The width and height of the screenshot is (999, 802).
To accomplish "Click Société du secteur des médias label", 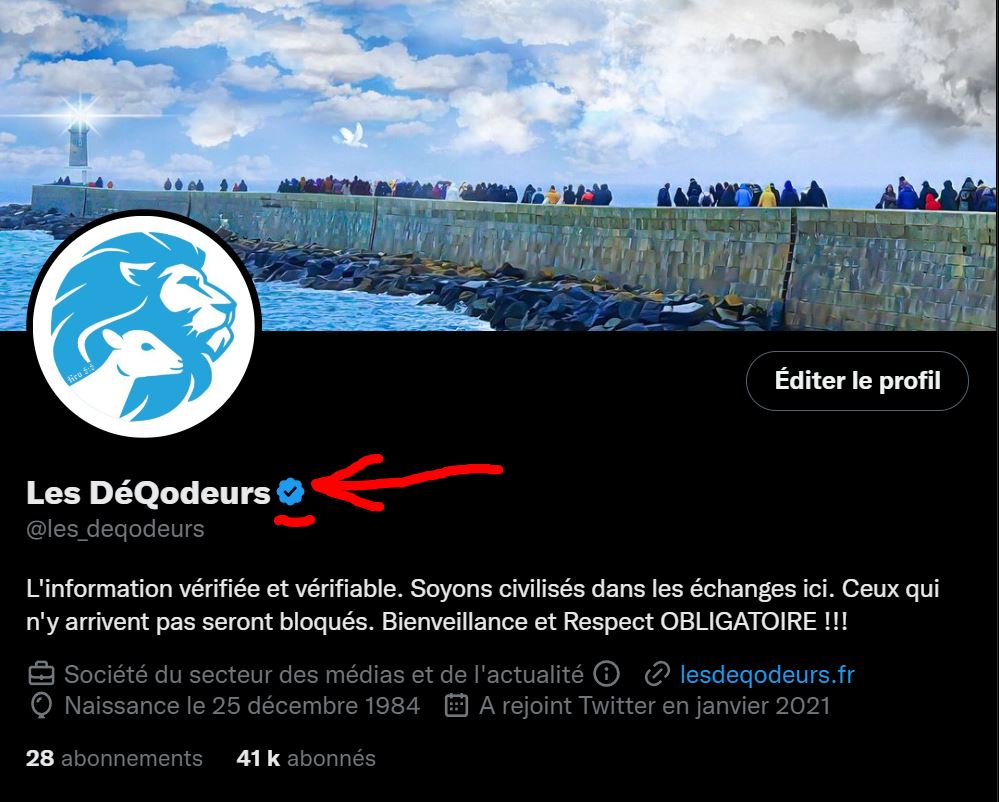I will click(x=324, y=674).
